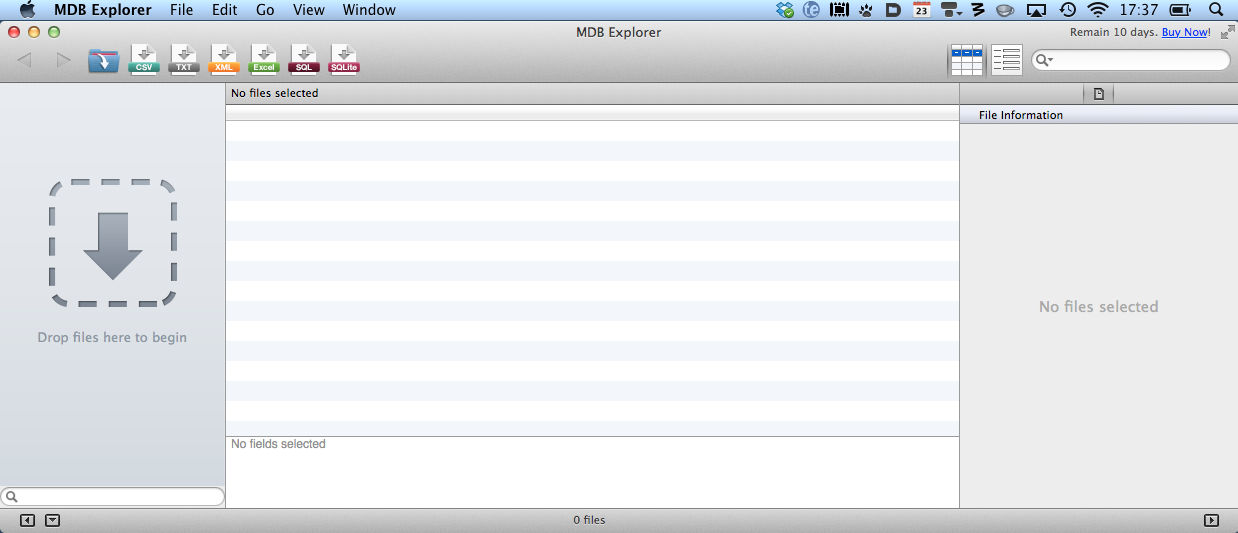Open the File menu
The image size is (1238, 533).
coord(181,10)
